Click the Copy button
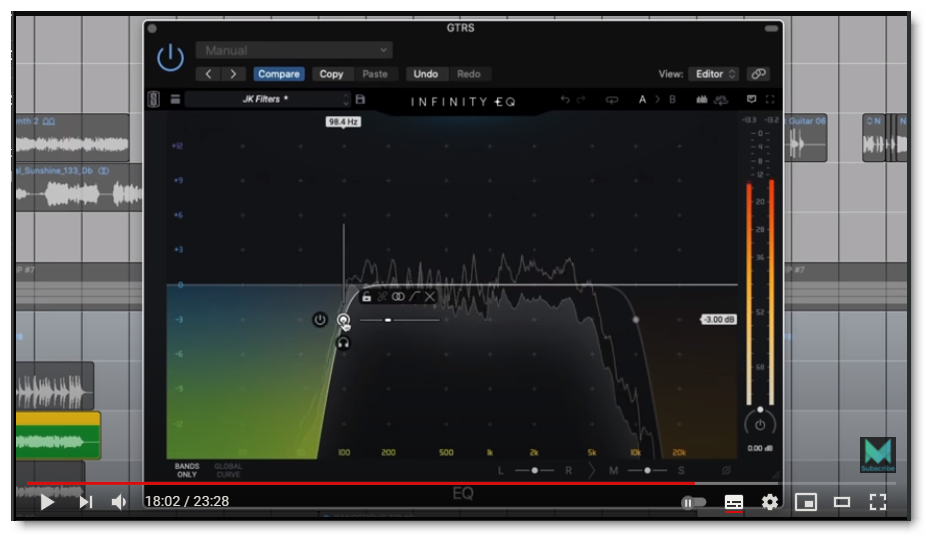 pos(331,74)
